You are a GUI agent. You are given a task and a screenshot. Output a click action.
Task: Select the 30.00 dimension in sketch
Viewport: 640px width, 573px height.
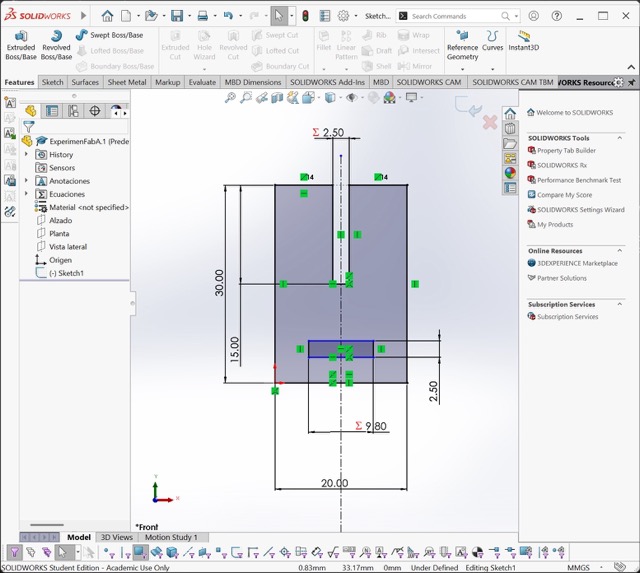pos(219,282)
